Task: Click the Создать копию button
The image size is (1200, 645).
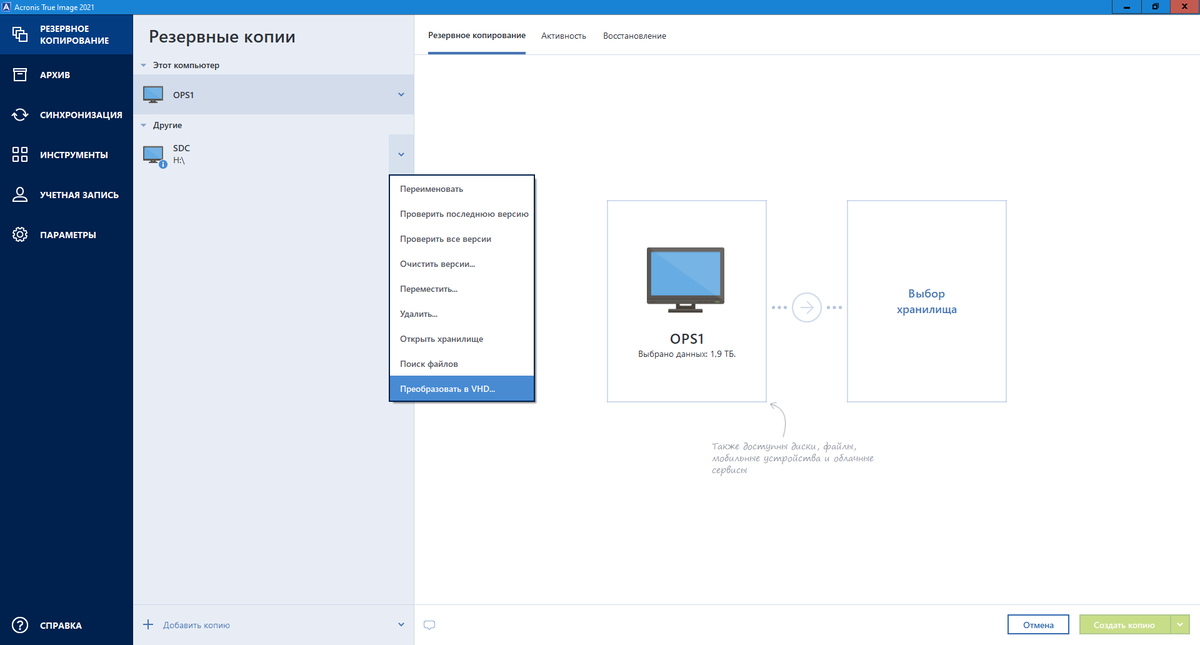Action: pyautogui.click(x=1125, y=625)
